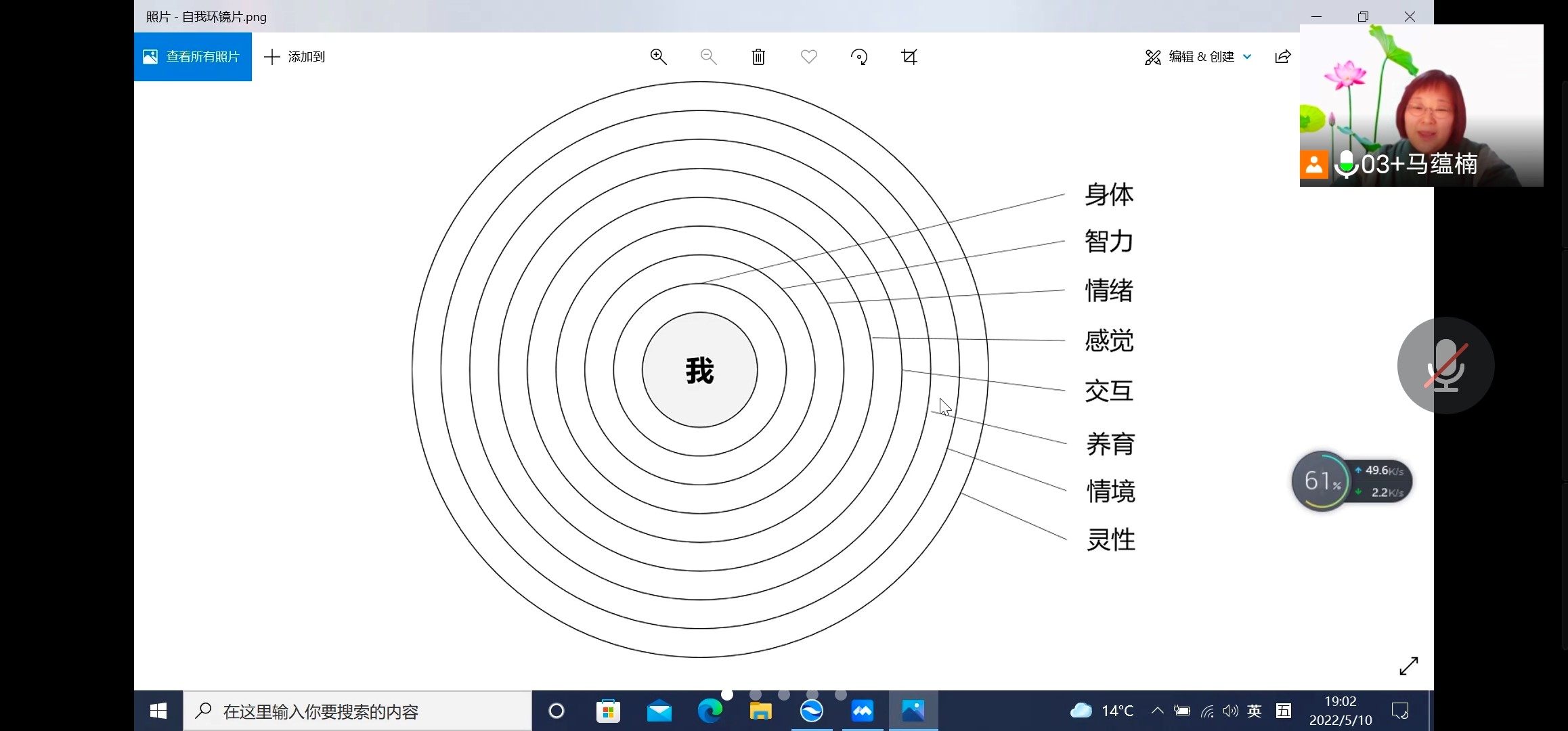Viewport: 1568px width, 731px height.
Task: Toggle the Wubi input mode indicator
Action: [1283, 711]
